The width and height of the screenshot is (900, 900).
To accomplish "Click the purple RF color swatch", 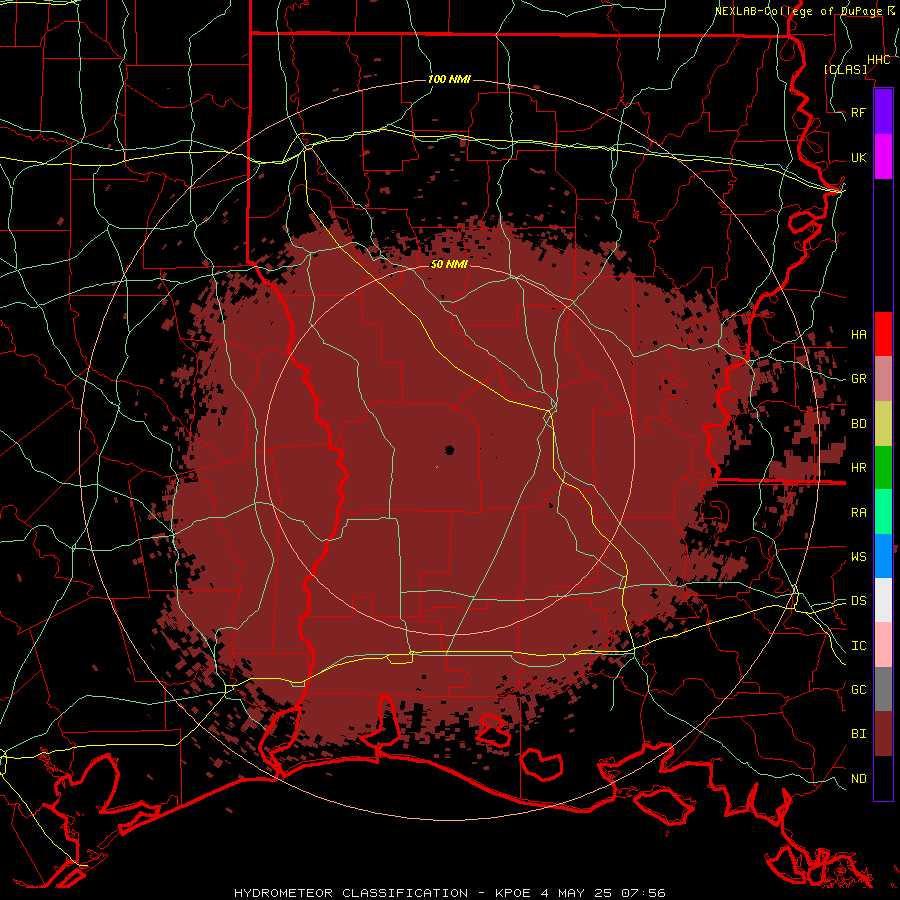I will pos(883,112).
